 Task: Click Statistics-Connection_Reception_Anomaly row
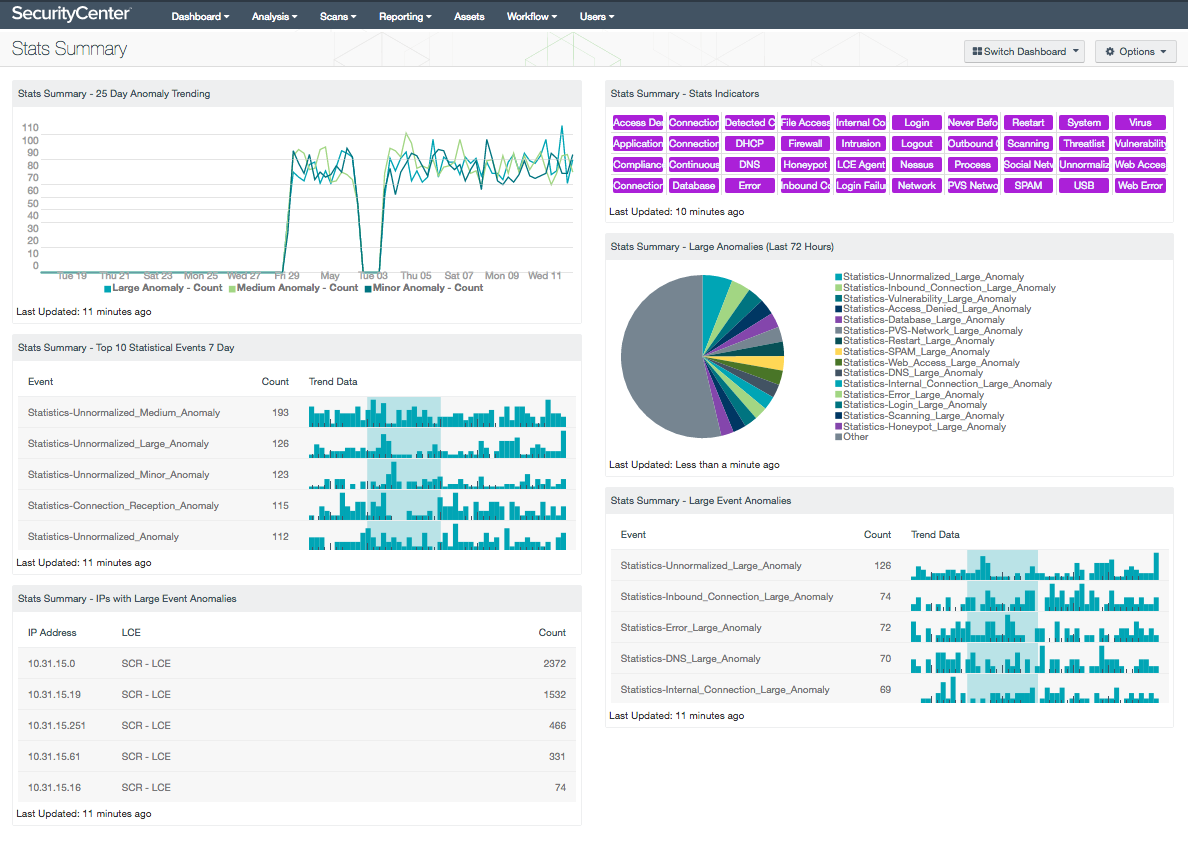(x=297, y=506)
